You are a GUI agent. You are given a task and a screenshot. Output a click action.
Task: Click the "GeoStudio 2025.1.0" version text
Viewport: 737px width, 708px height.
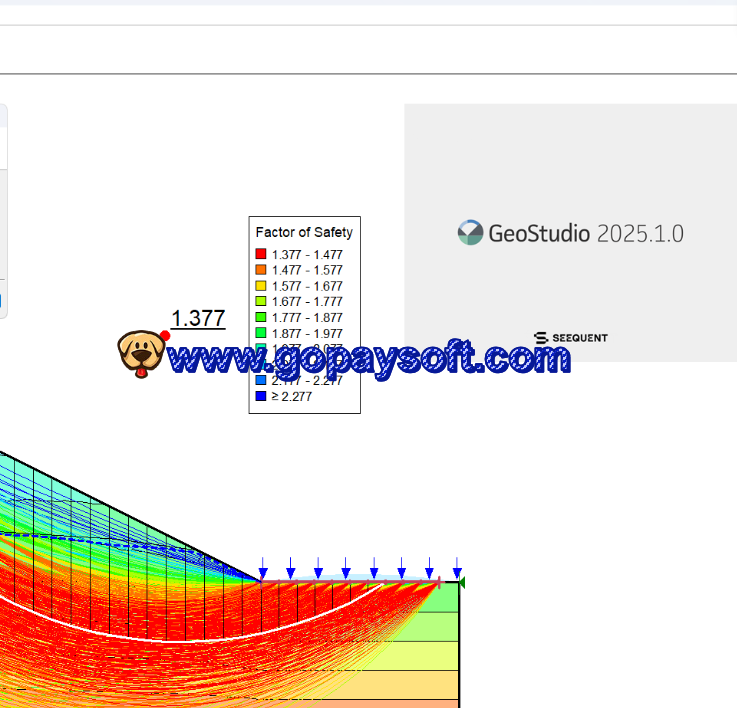click(x=586, y=234)
